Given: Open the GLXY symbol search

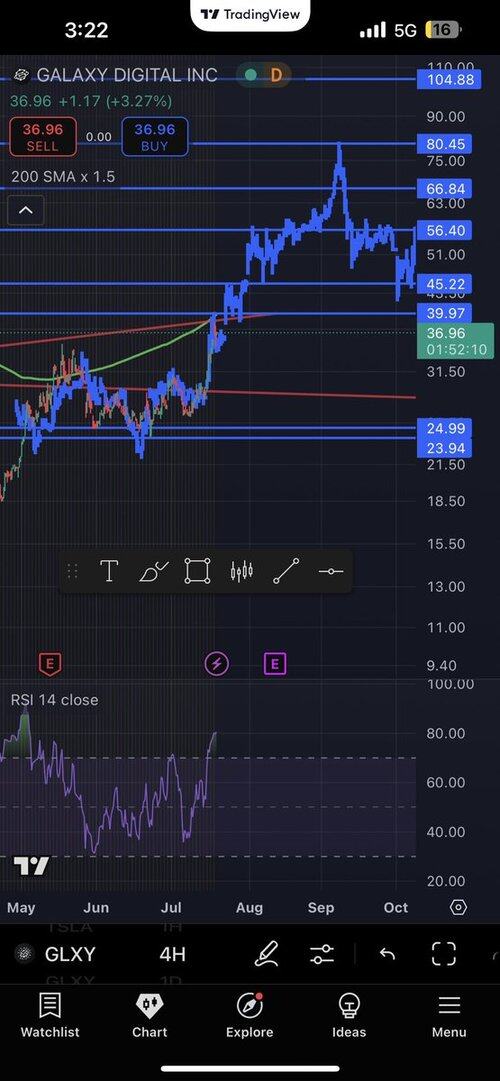Looking at the screenshot, I should (70, 954).
